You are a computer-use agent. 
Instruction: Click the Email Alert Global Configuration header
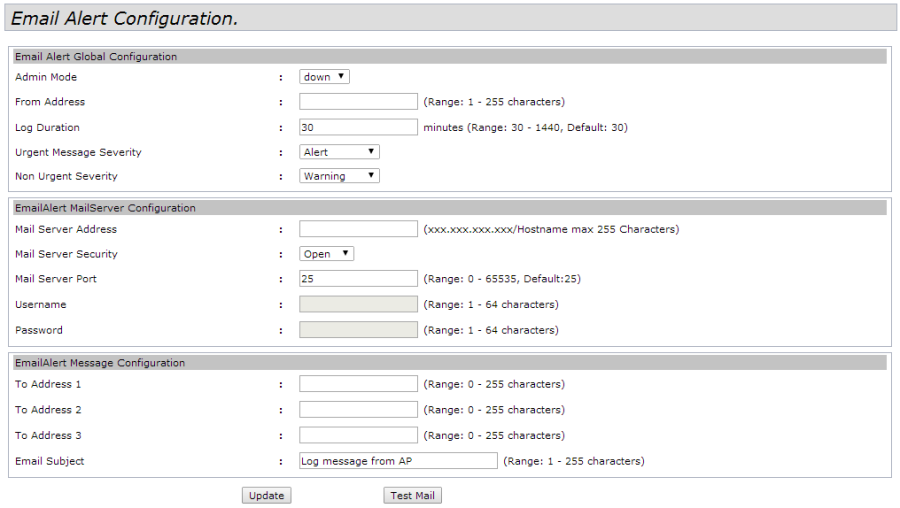point(96,57)
